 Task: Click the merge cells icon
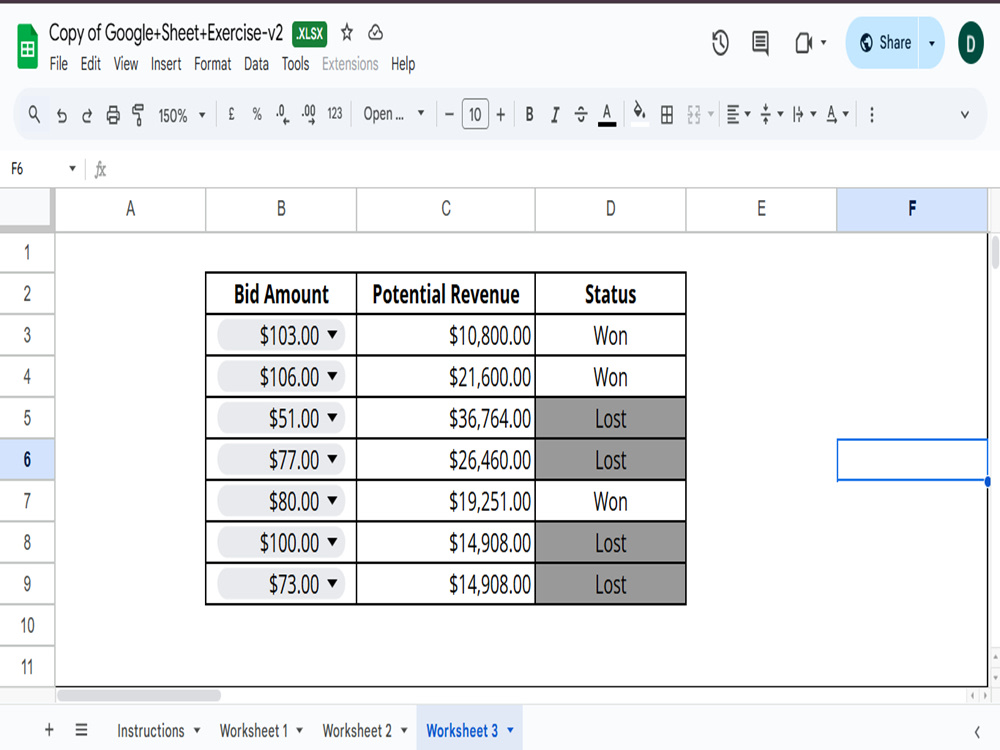(694, 115)
